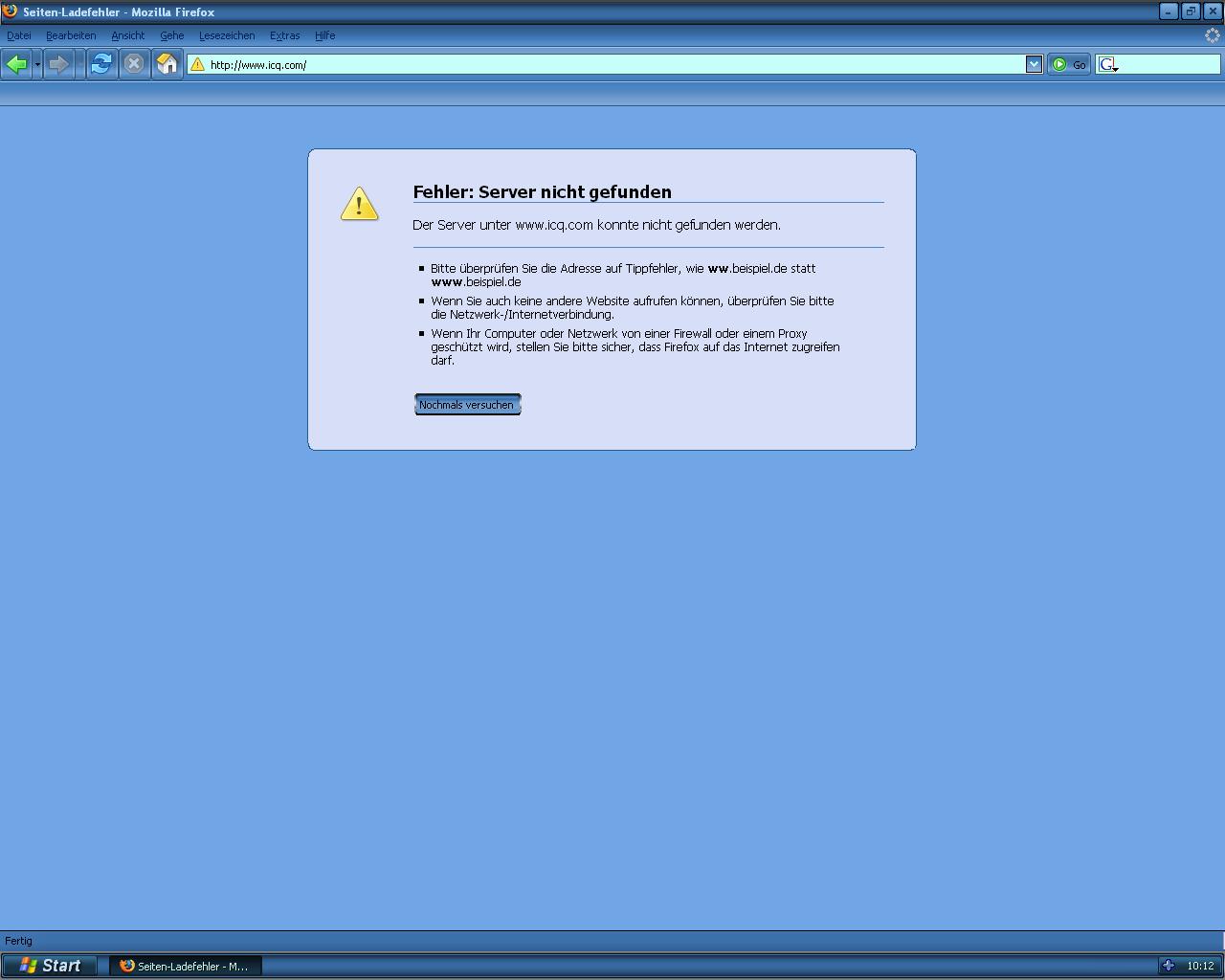The width and height of the screenshot is (1225, 980).
Task: Click the Fertig status bar text
Action: [x=18, y=941]
